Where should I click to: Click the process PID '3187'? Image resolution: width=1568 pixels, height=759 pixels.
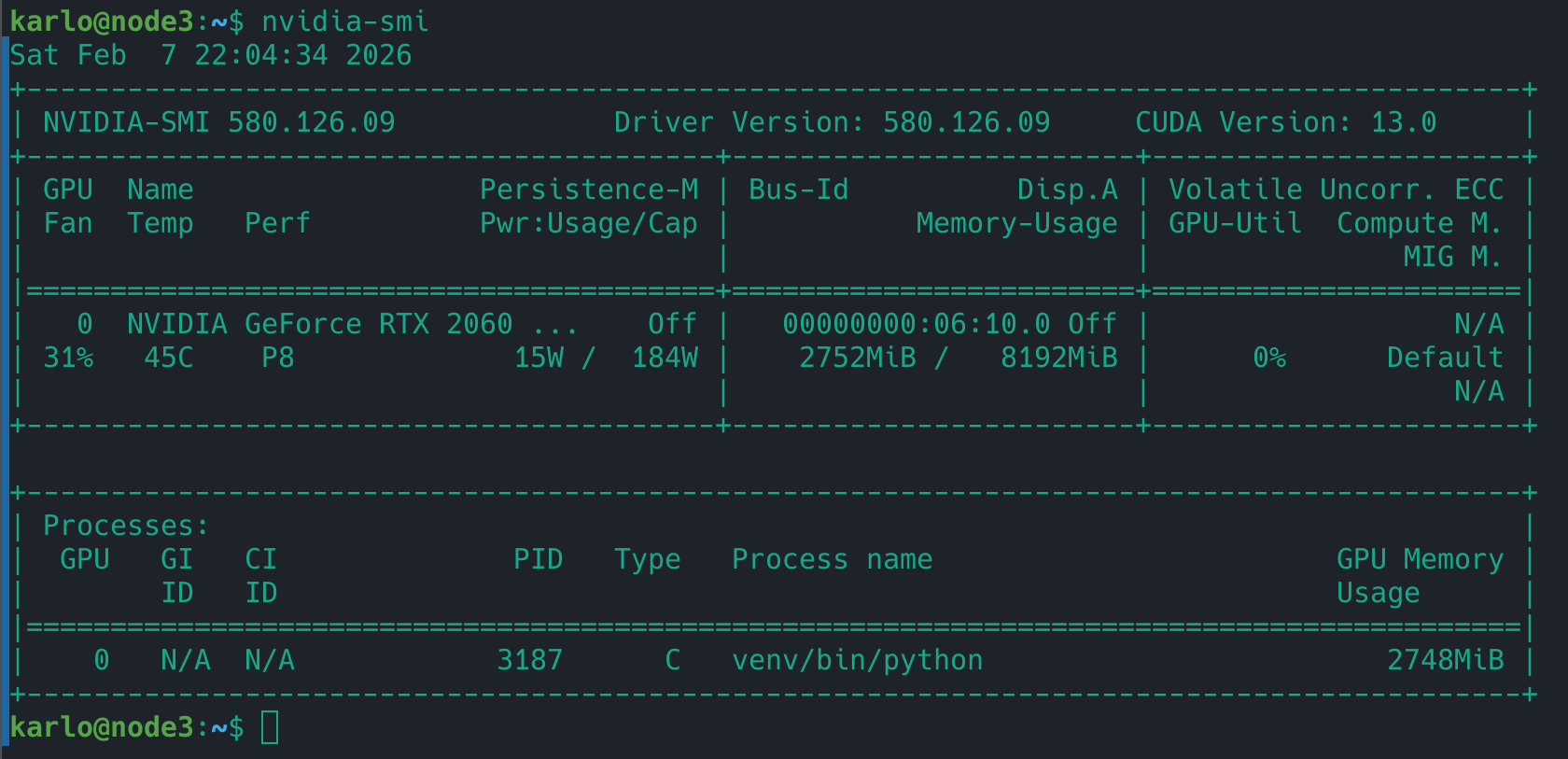pyautogui.click(x=530, y=660)
